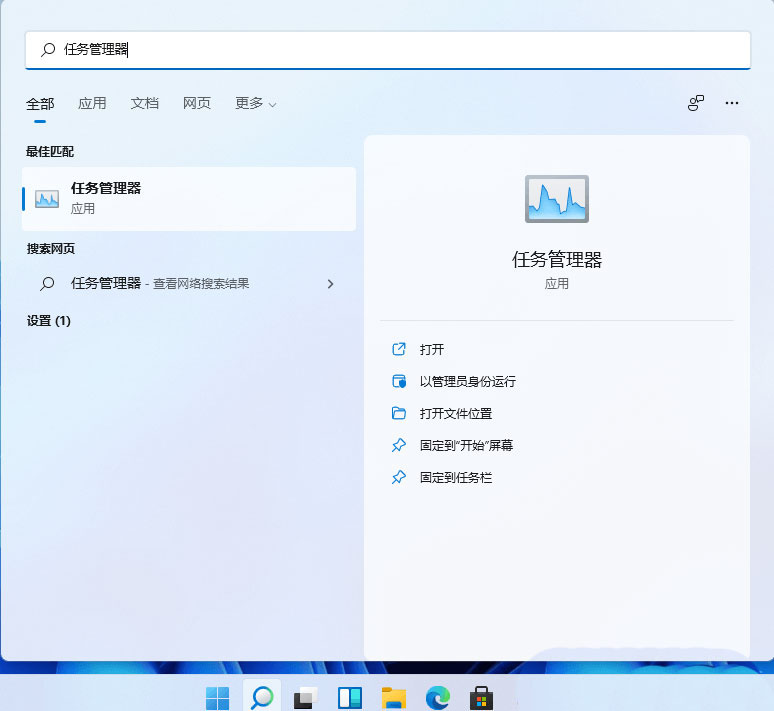Click the pin icon beside 固定到任务栏
The width and height of the screenshot is (774, 711).
(399, 477)
